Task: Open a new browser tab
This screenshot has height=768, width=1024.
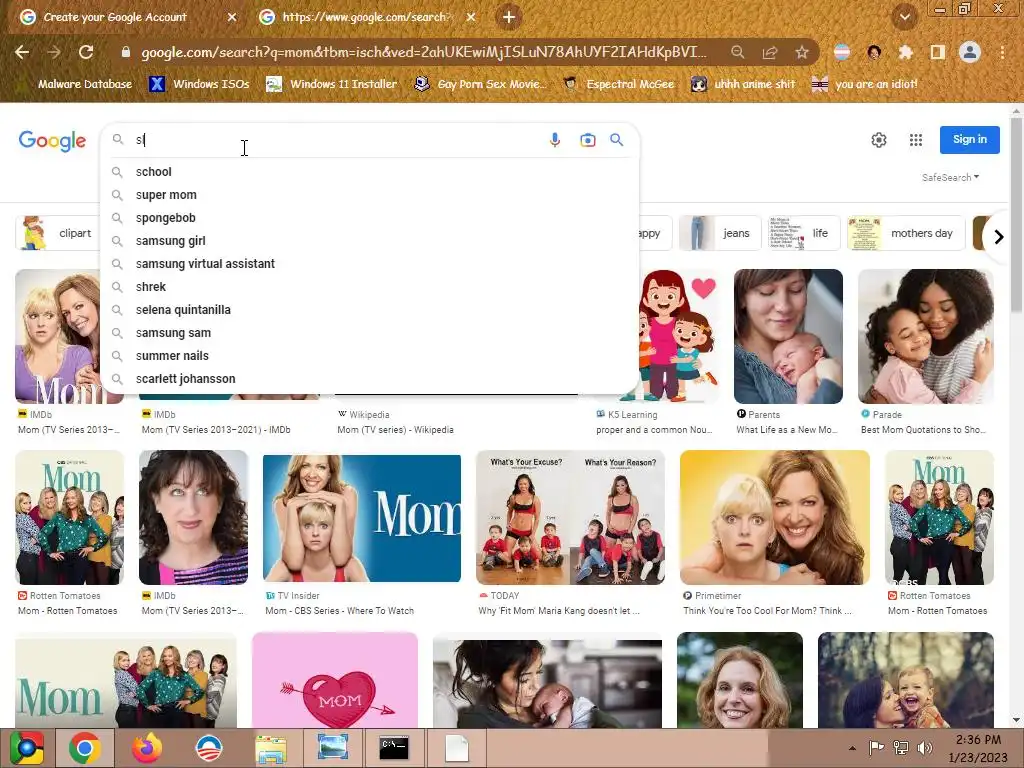Action: tap(509, 17)
